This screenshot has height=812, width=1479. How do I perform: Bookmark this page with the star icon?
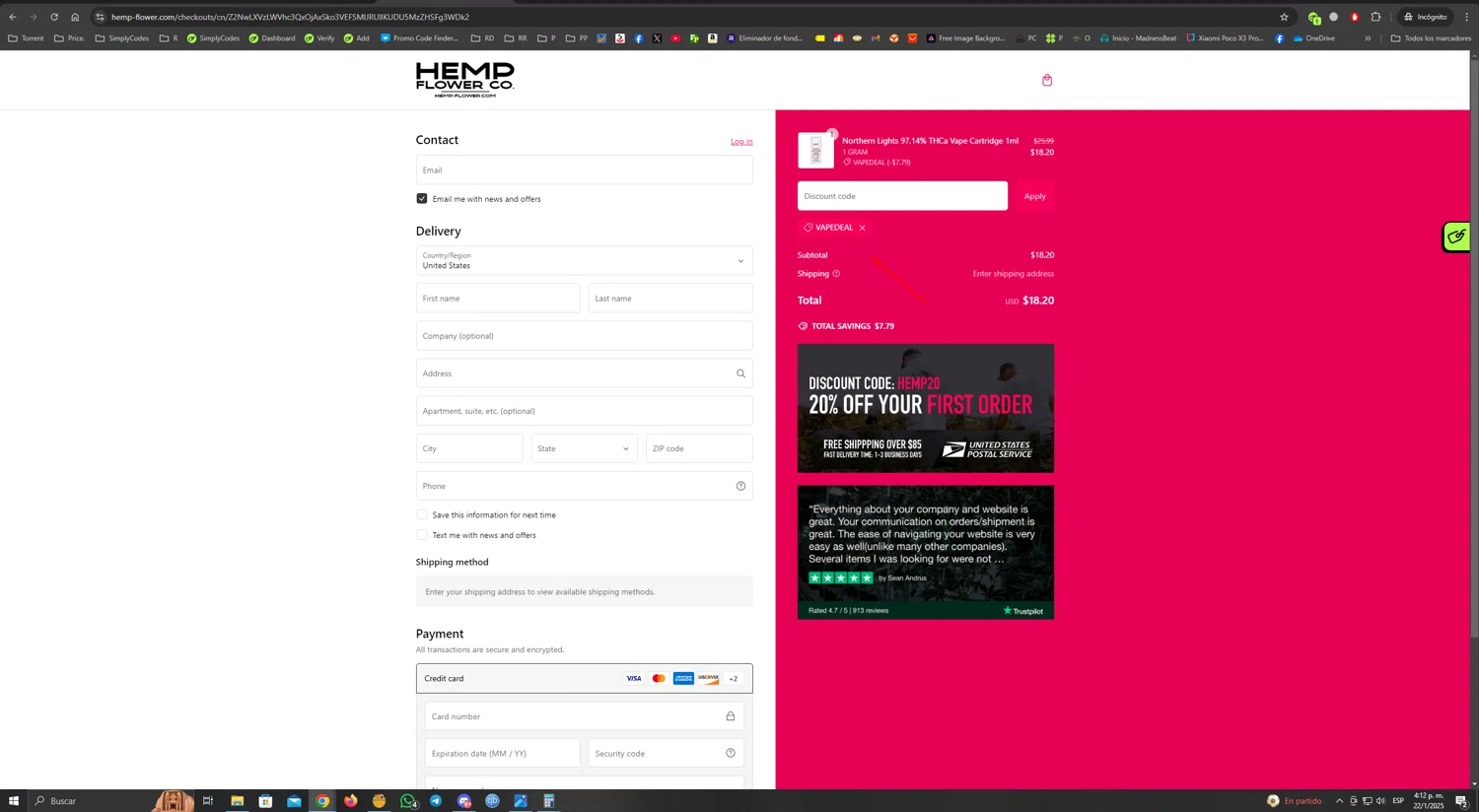click(x=1284, y=17)
